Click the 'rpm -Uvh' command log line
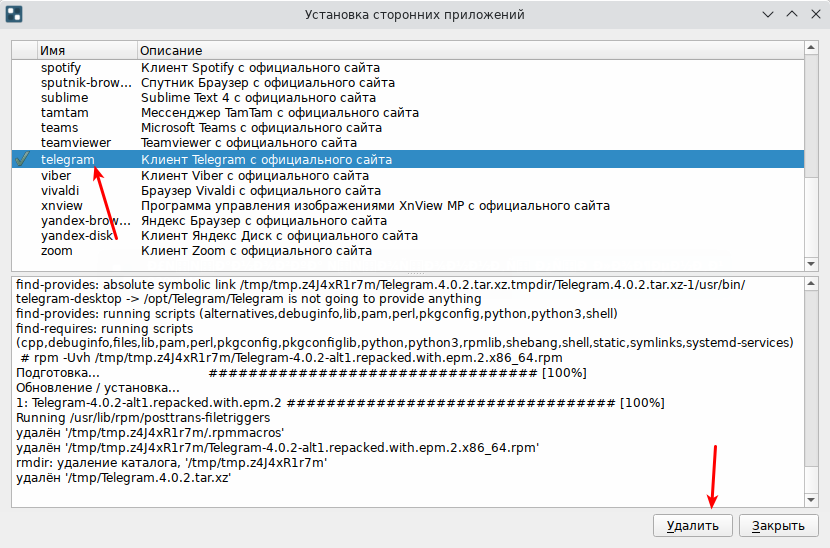The width and height of the screenshot is (830, 548). pos(291,358)
